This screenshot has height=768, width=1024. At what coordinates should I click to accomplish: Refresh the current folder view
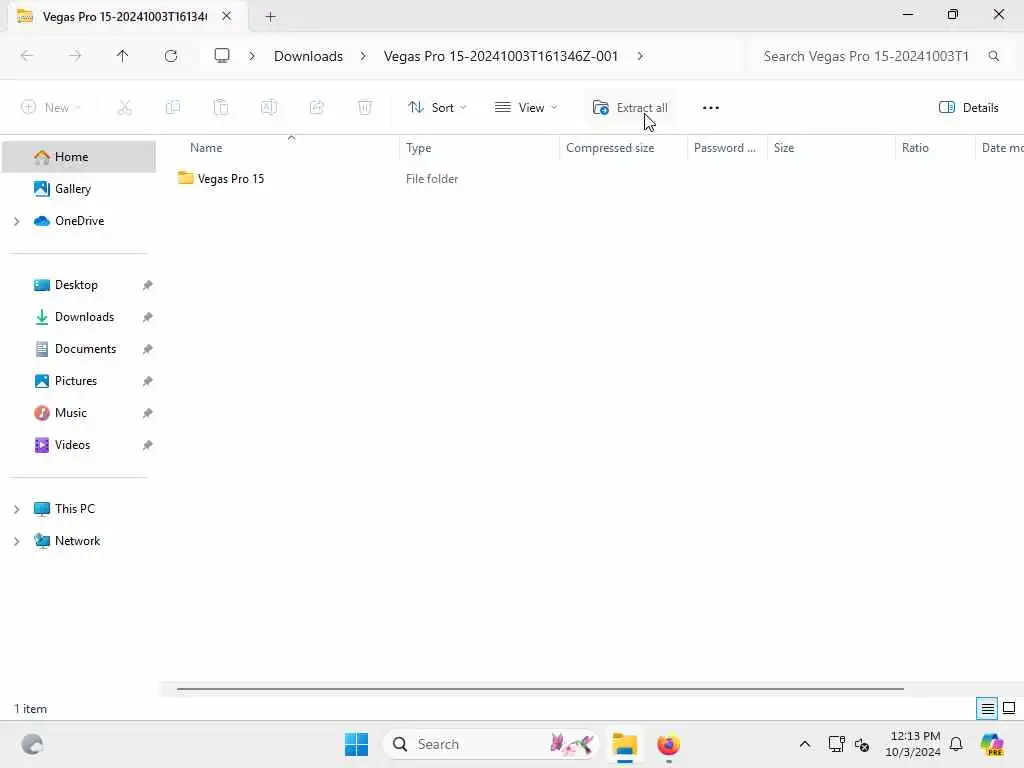[171, 56]
